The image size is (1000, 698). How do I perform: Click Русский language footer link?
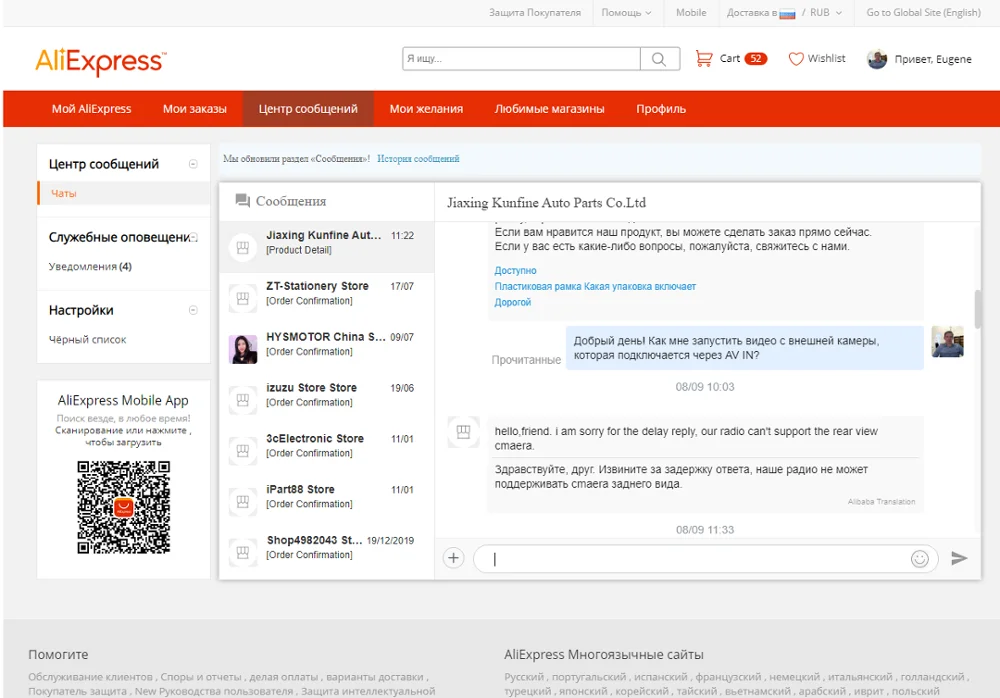(524, 677)
